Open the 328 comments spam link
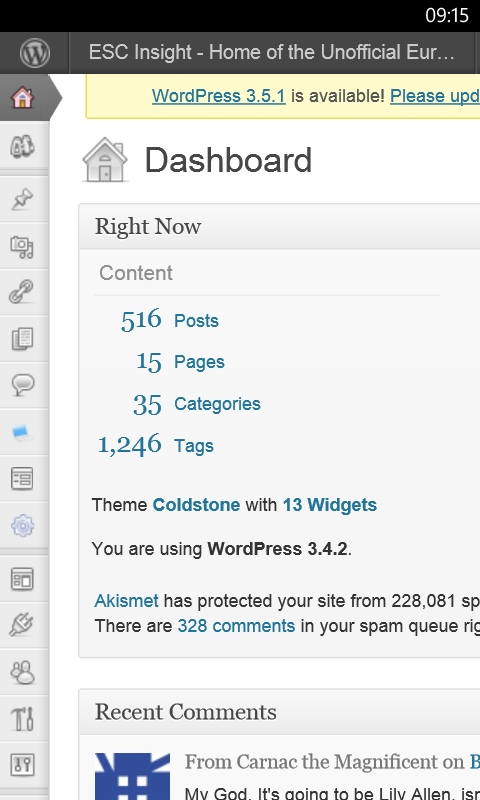 (x=236, y=626)
